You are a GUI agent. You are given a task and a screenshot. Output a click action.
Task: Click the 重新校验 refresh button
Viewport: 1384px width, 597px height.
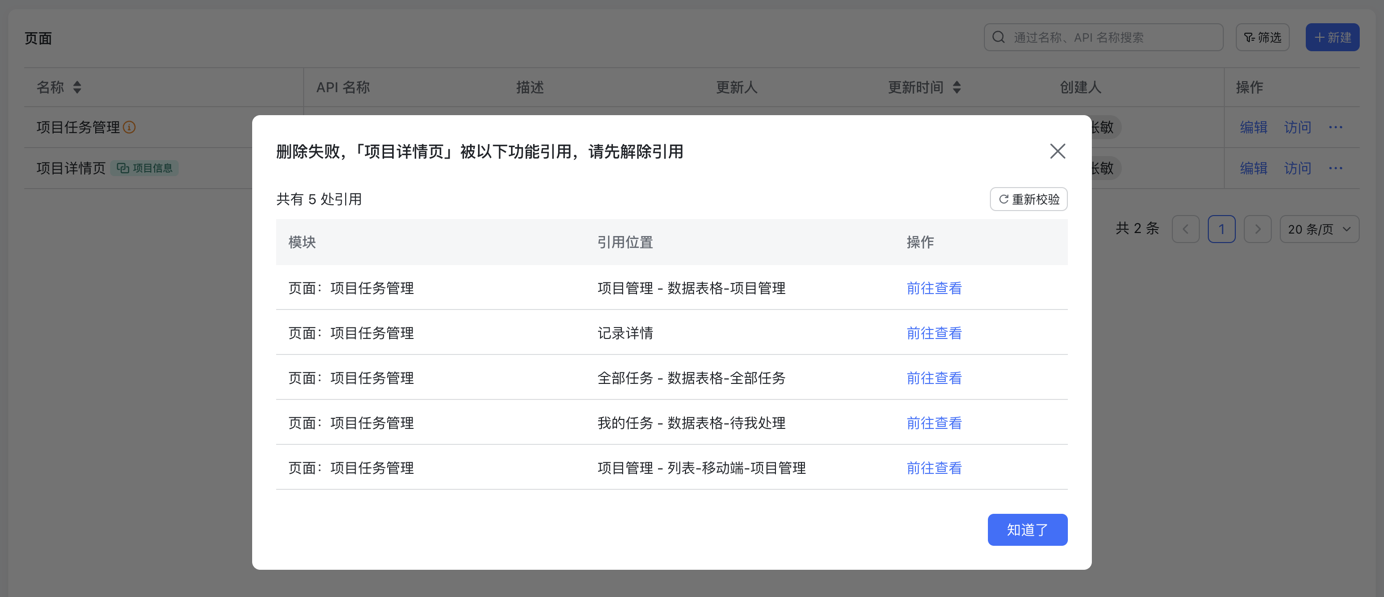coord(1029,199)
